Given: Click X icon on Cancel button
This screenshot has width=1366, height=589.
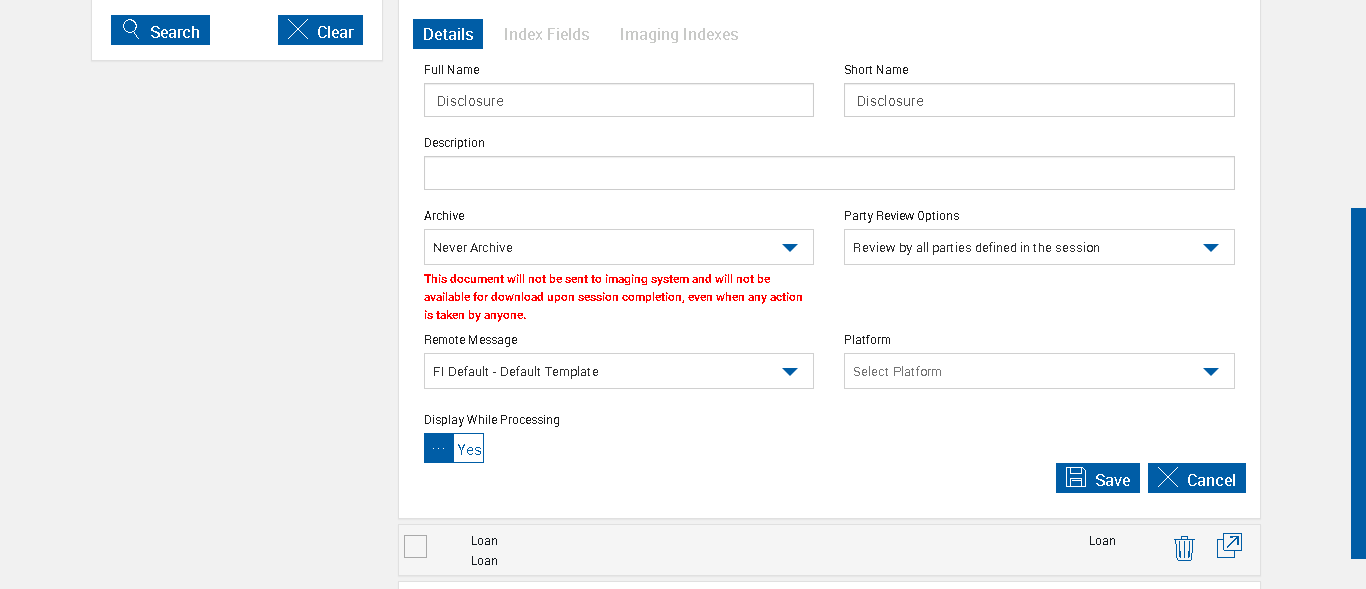Looking at the screenshot, I should tap(1168, 478).
